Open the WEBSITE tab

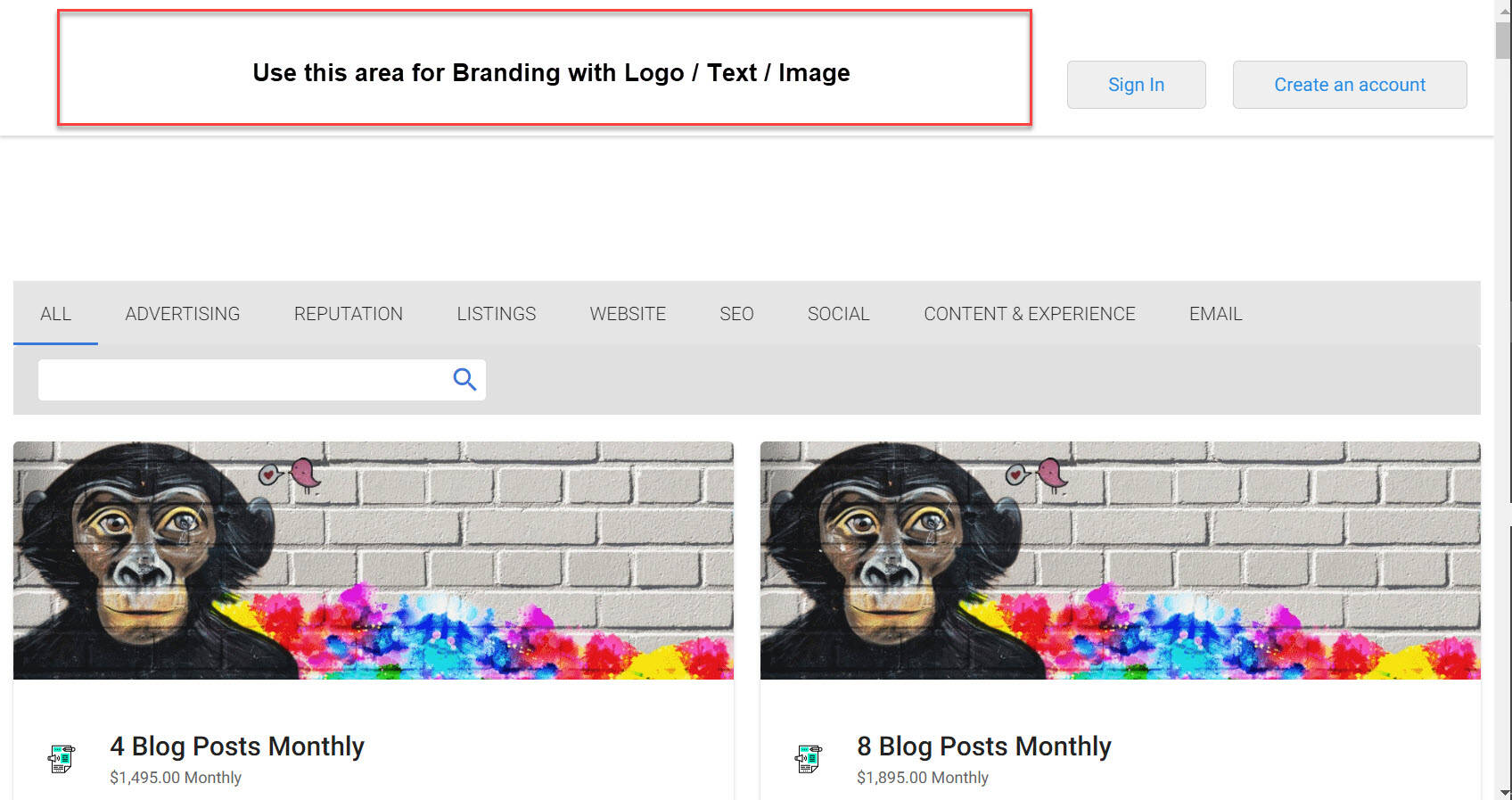click(628, 314)
